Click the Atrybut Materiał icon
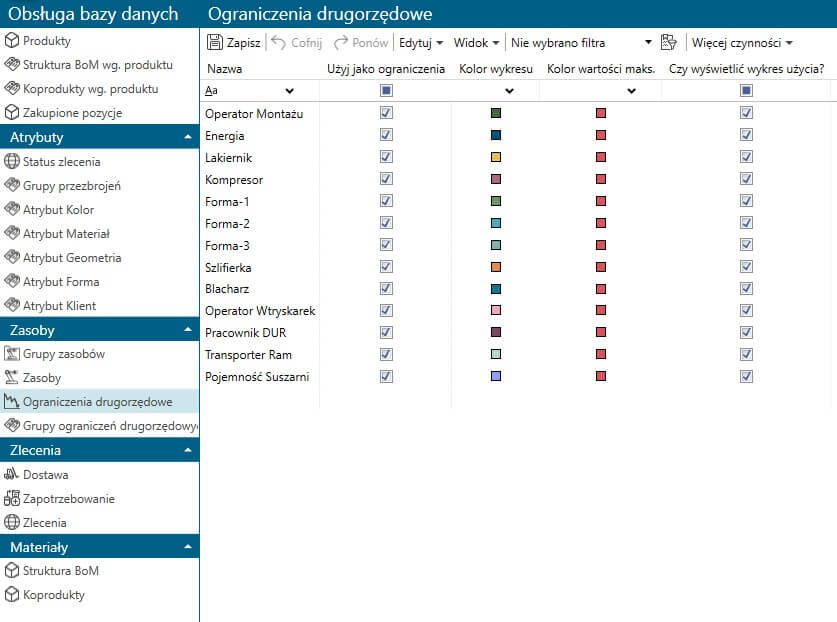This screenshot has width=837, height=622. click(x=12, y=233)
